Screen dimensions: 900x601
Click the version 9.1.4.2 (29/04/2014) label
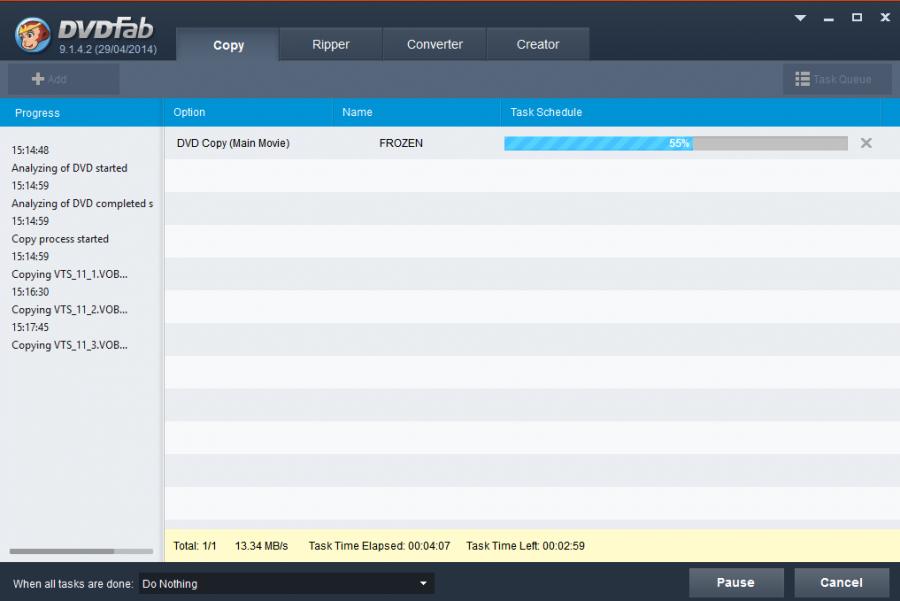(x=107, y=49)
